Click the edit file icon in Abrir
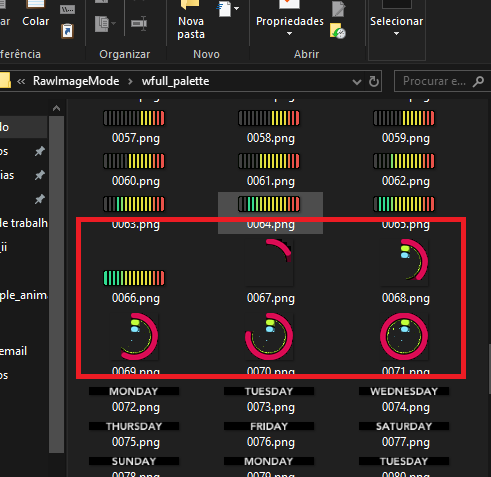 (x=338, y=8)
